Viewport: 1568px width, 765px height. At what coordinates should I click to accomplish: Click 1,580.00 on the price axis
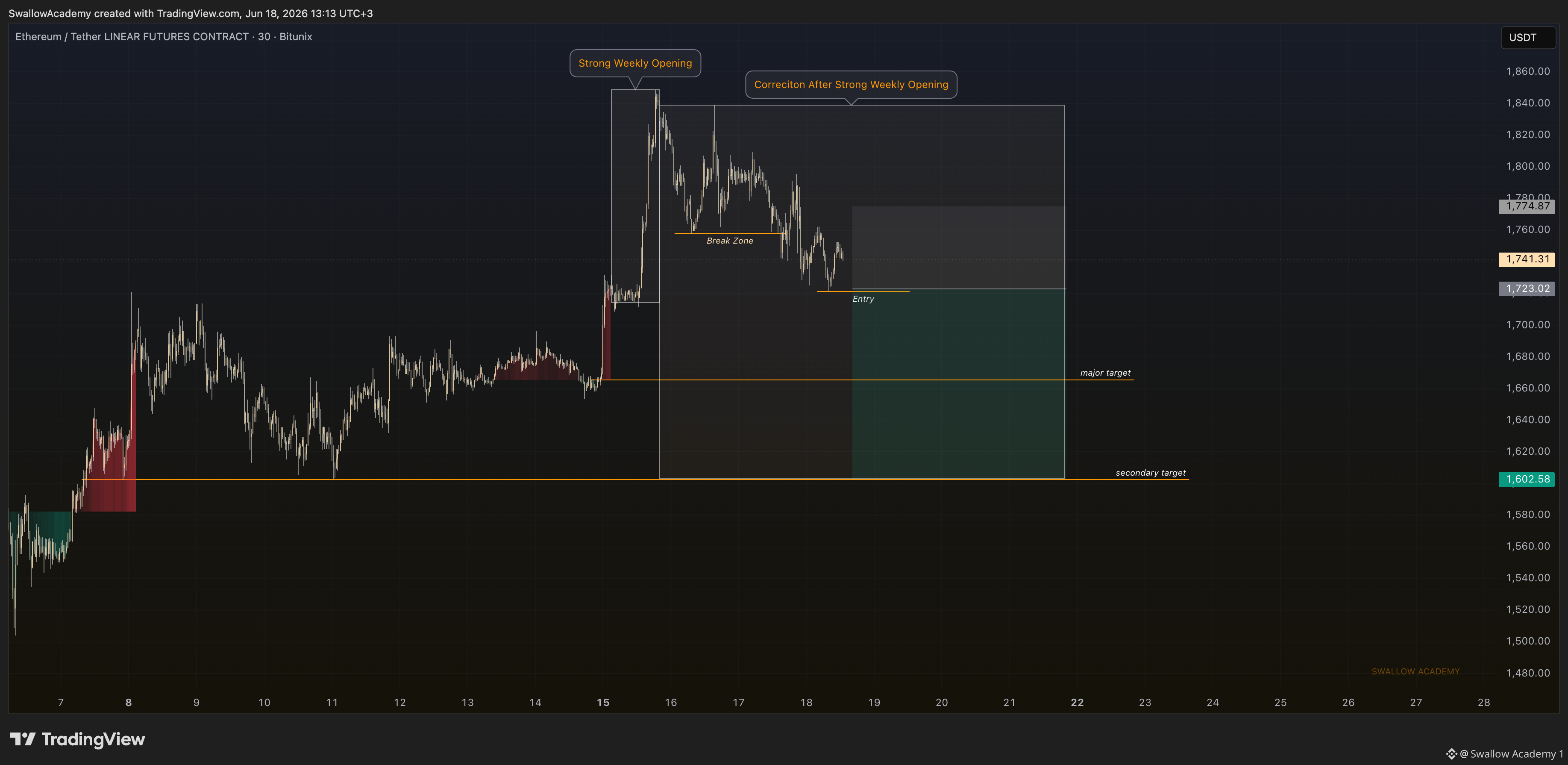pyautogui.click(x=1528, y=515)
